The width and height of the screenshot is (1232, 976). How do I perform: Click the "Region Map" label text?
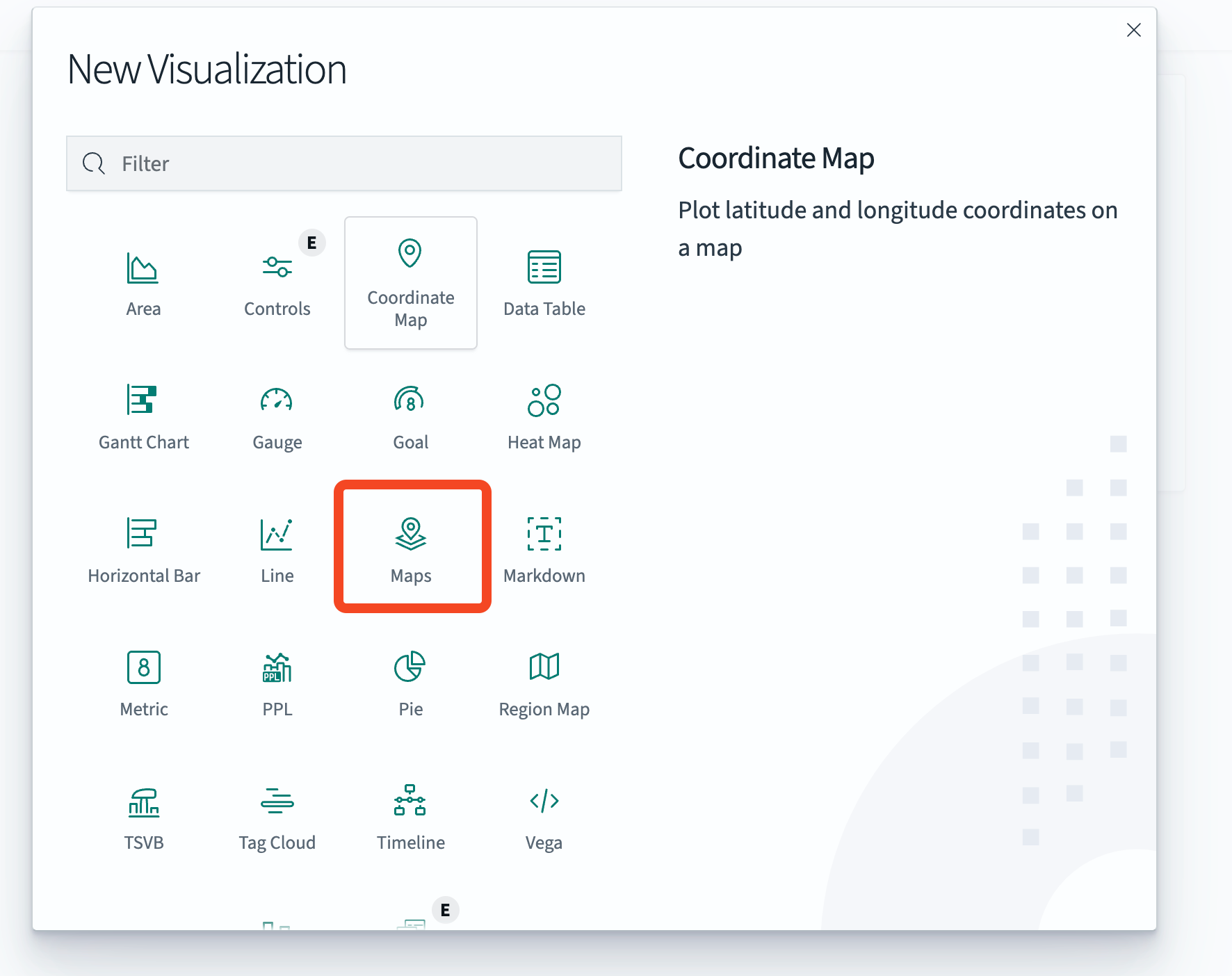(x=544, y=709)
